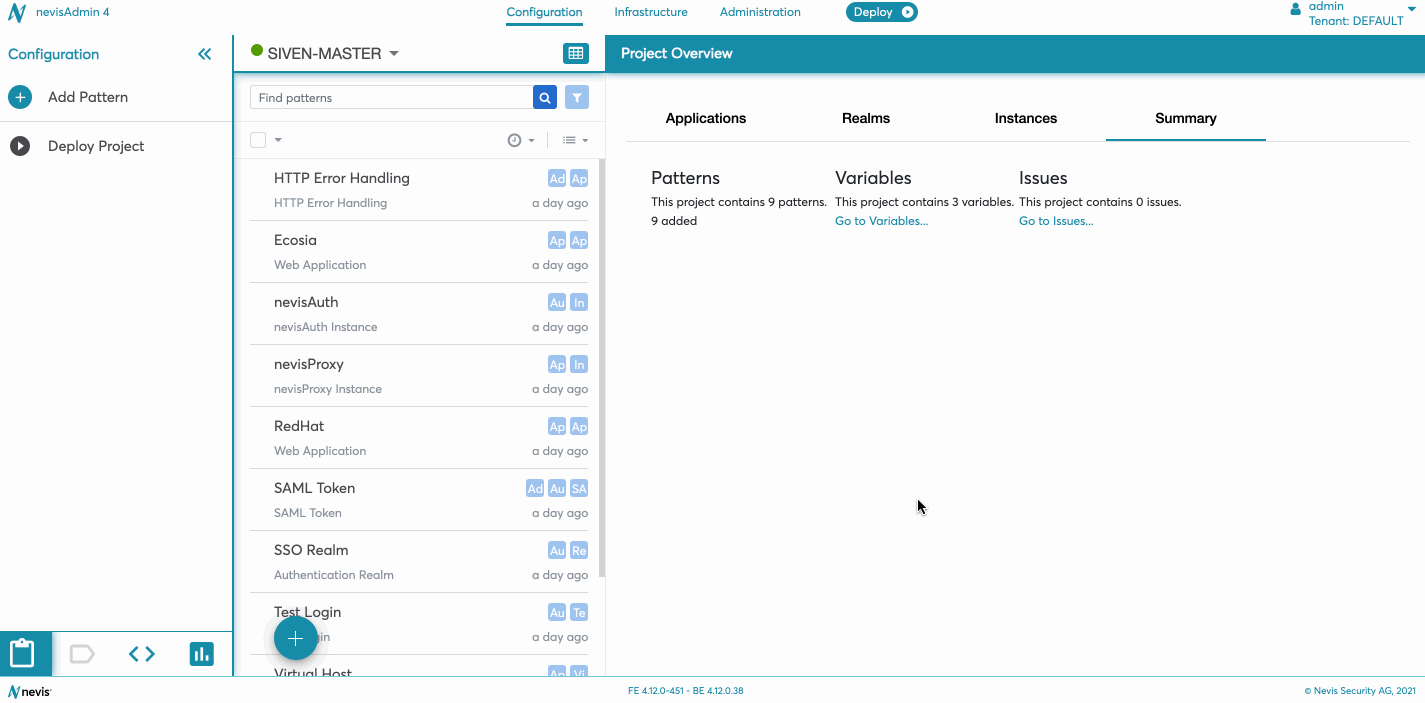Go to the Administration top menu
Viewport: 1425px width, 703px height.
tap(760, 12)
